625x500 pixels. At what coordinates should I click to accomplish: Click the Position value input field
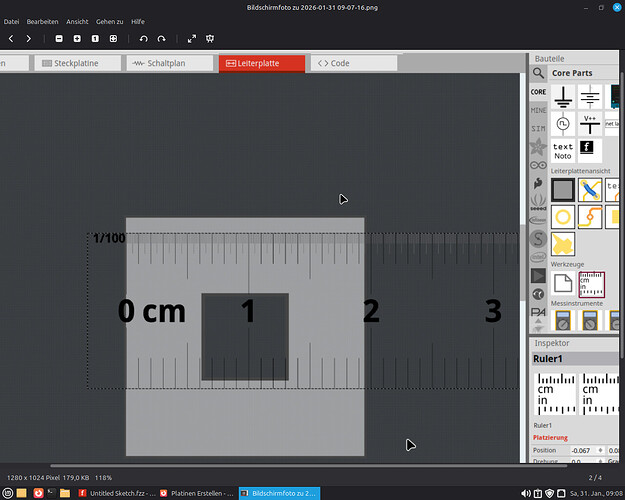[x=583, y=451]
